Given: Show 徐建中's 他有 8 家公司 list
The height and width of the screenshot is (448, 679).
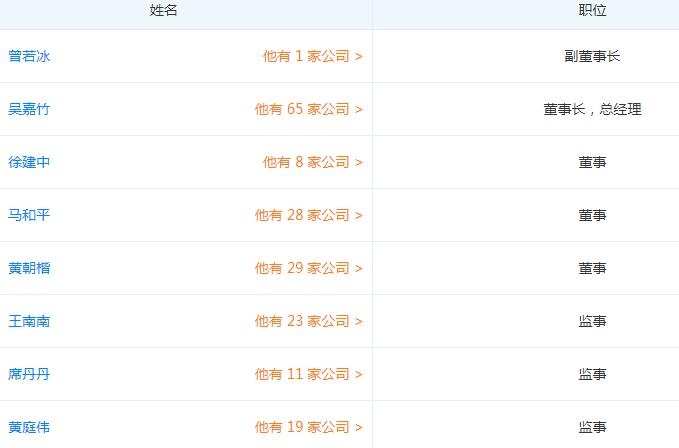Looking at the screenshot, I should [312, 163].
